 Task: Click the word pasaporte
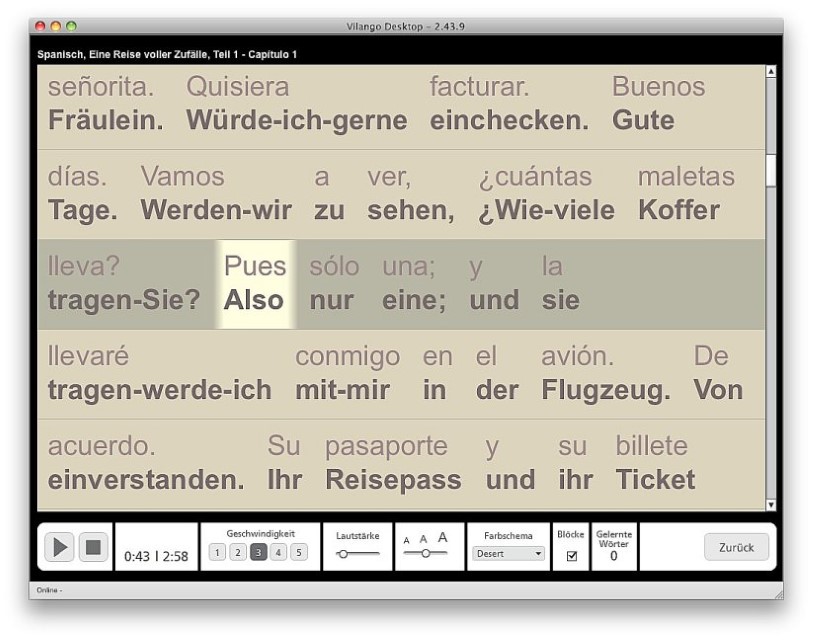click(x=386, y=447)
